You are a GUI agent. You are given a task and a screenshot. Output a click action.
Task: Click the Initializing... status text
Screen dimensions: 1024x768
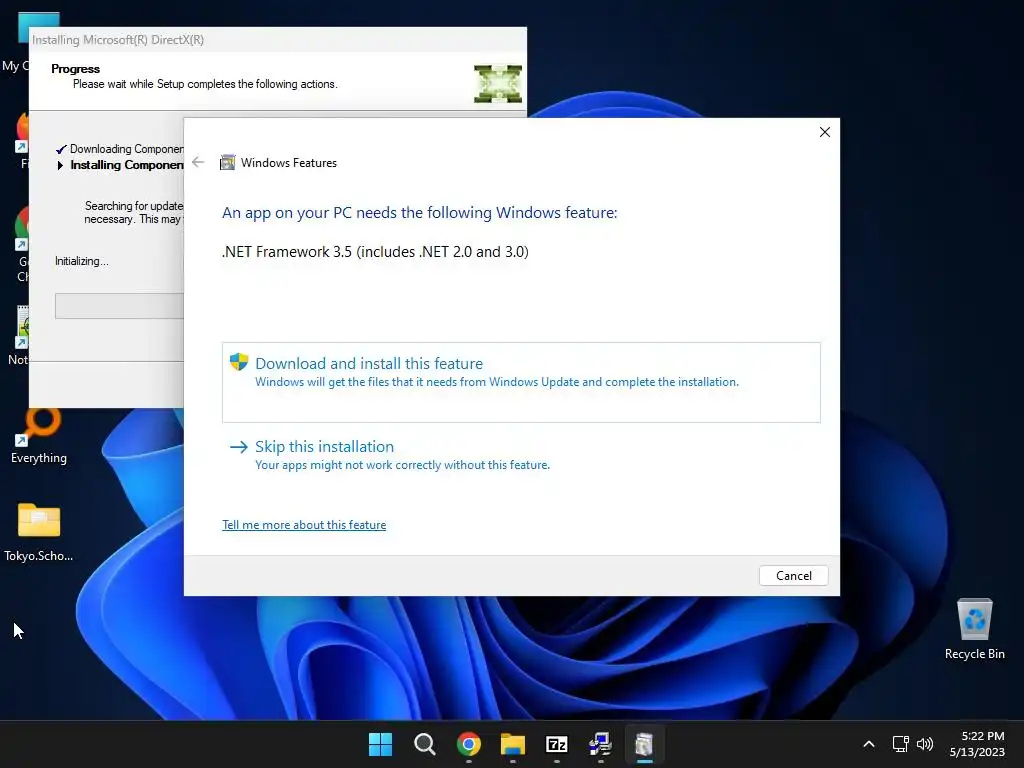click(x=82, y=261)
